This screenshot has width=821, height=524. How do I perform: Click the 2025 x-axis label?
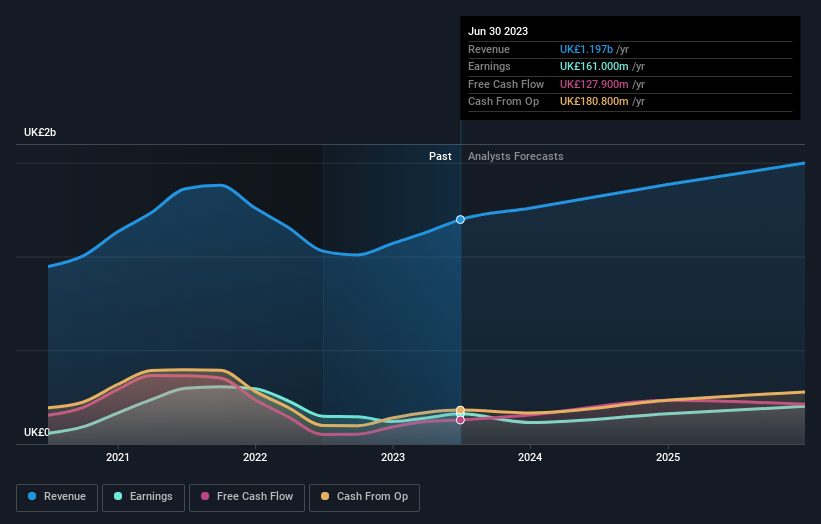coord(668,457)
